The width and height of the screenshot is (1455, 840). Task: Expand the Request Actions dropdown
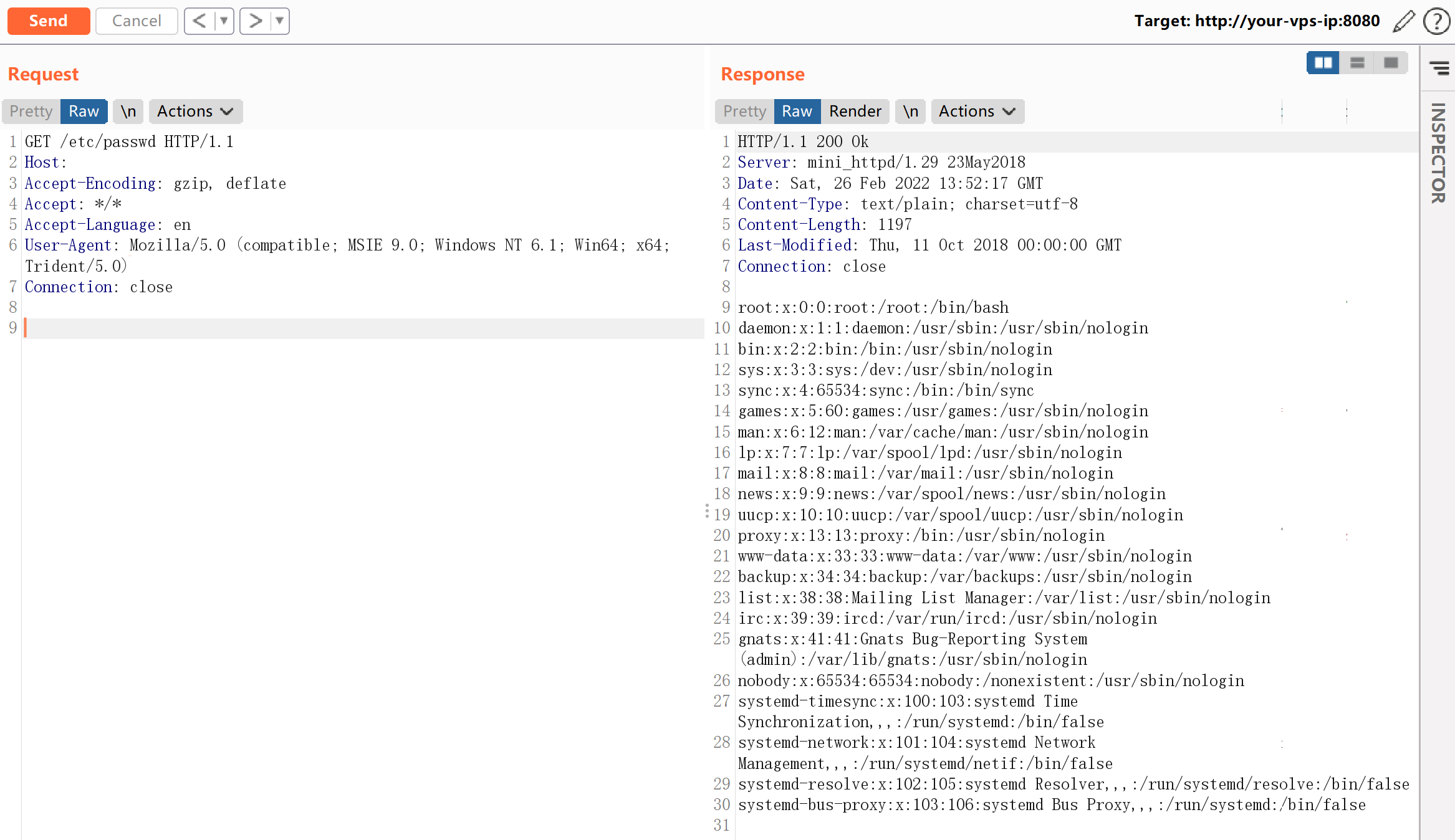coord(195,111)
